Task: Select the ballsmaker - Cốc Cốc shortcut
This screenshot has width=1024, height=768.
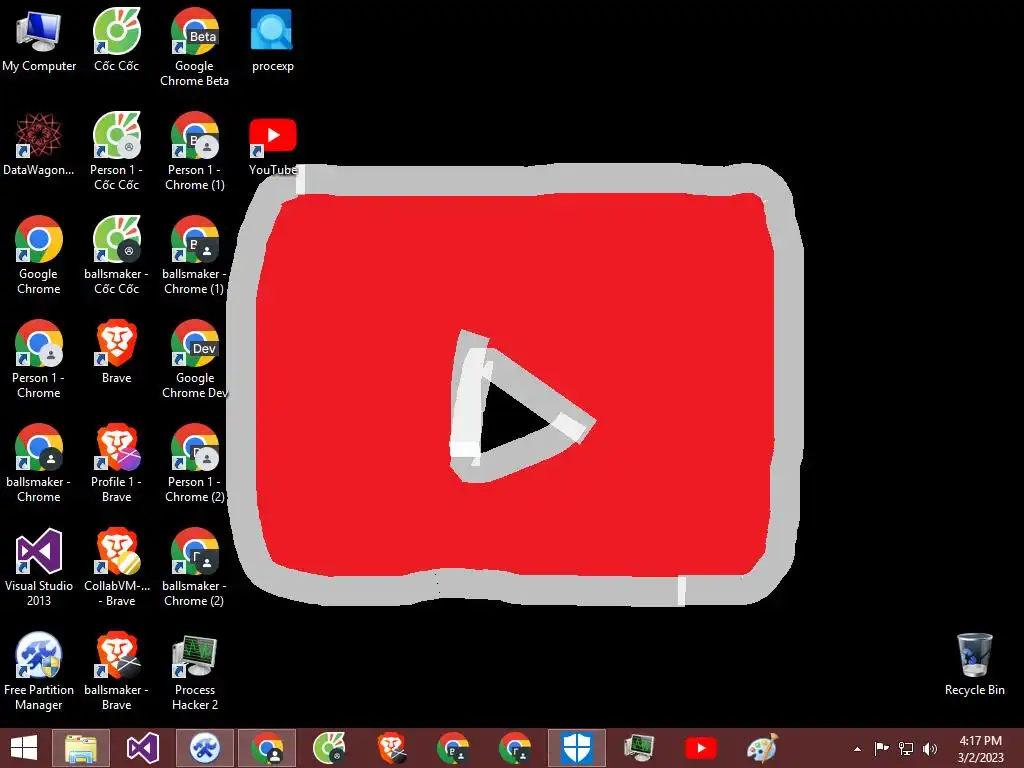Action: tap(116, 255)
